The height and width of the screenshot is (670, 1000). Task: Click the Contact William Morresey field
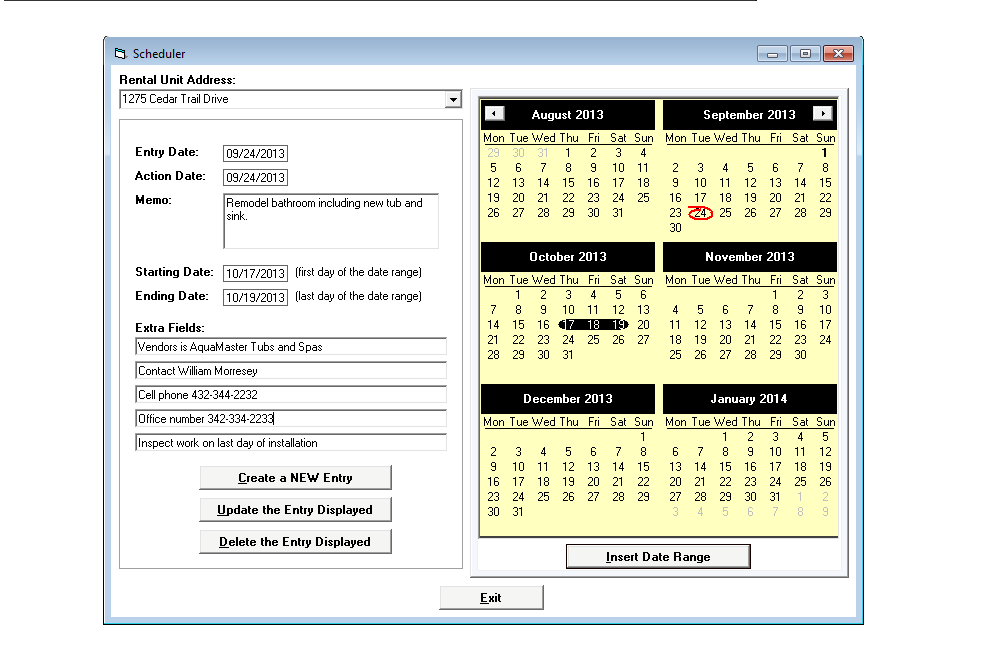pyautogui.click(x=290, y=371)
